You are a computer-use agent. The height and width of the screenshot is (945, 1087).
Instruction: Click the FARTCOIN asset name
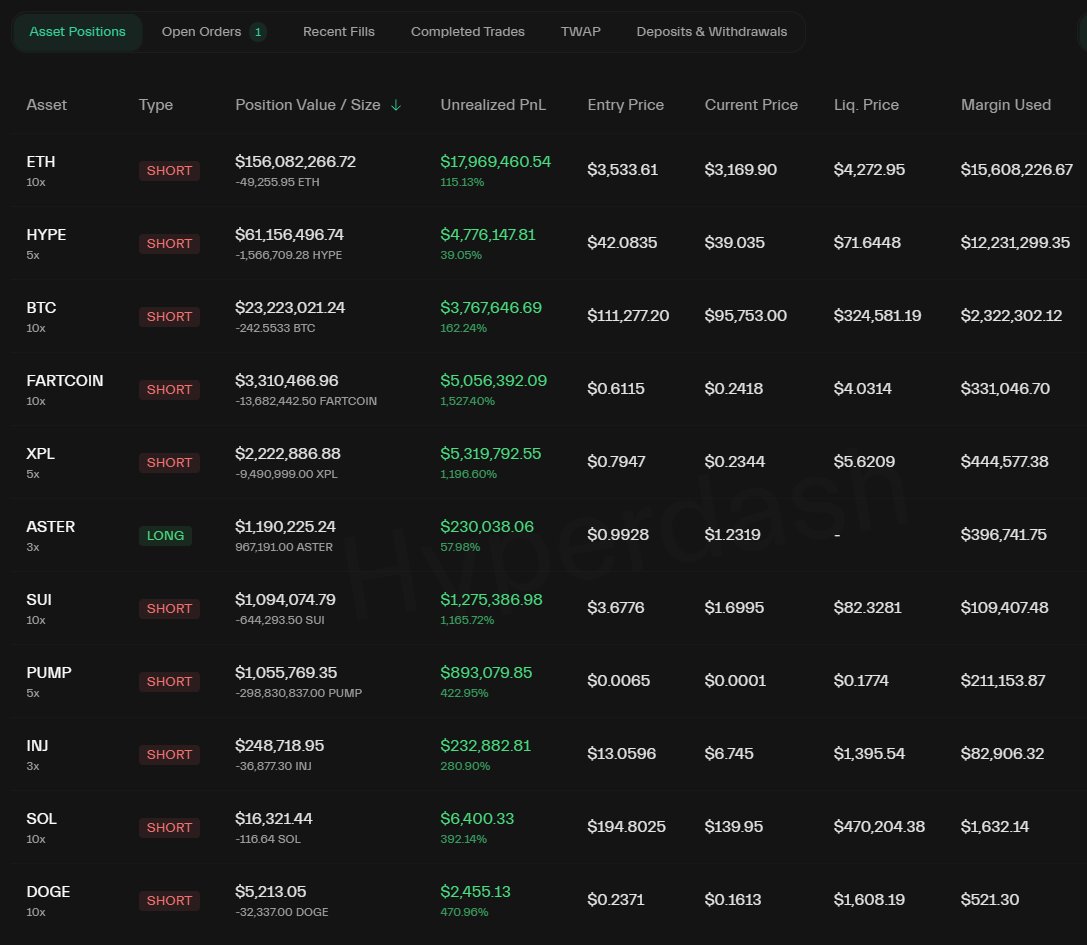(64, 380)
